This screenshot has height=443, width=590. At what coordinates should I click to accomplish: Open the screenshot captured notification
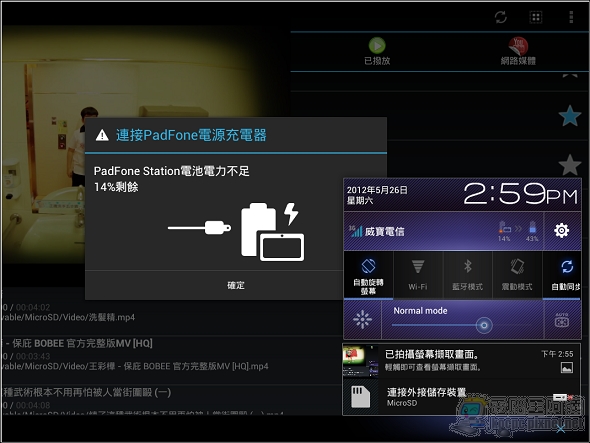click(461, 360)
